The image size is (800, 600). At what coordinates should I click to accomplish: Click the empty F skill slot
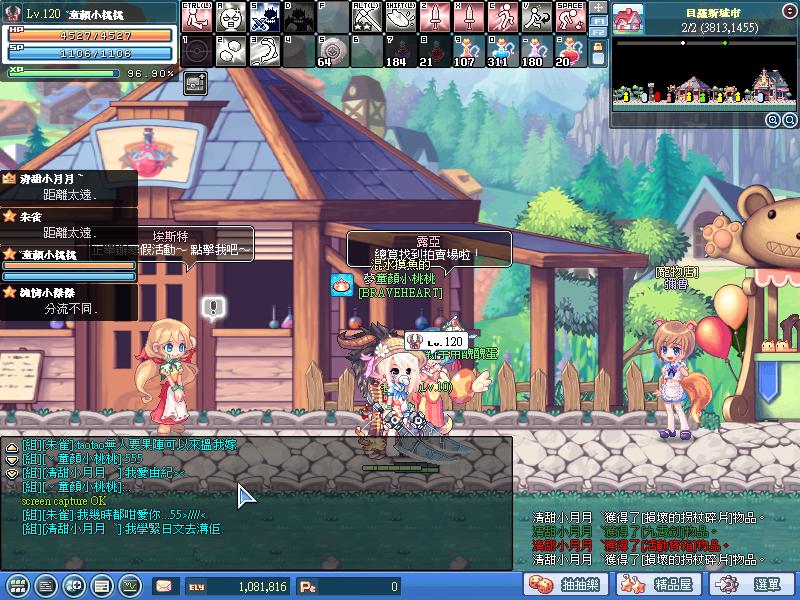point(333,17)
